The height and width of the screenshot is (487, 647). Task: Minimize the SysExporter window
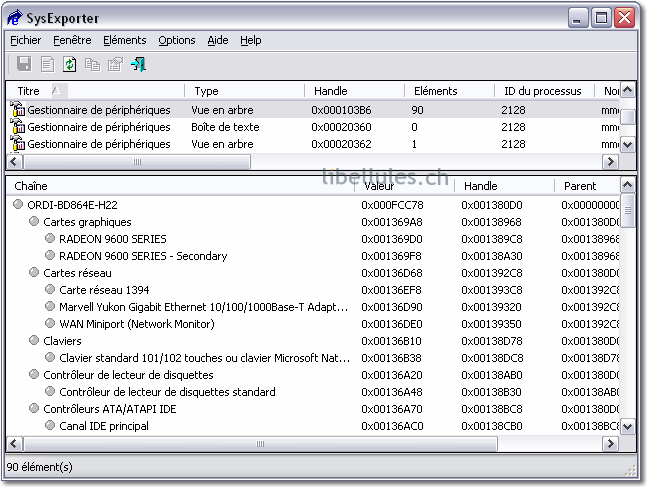(578, 18)
